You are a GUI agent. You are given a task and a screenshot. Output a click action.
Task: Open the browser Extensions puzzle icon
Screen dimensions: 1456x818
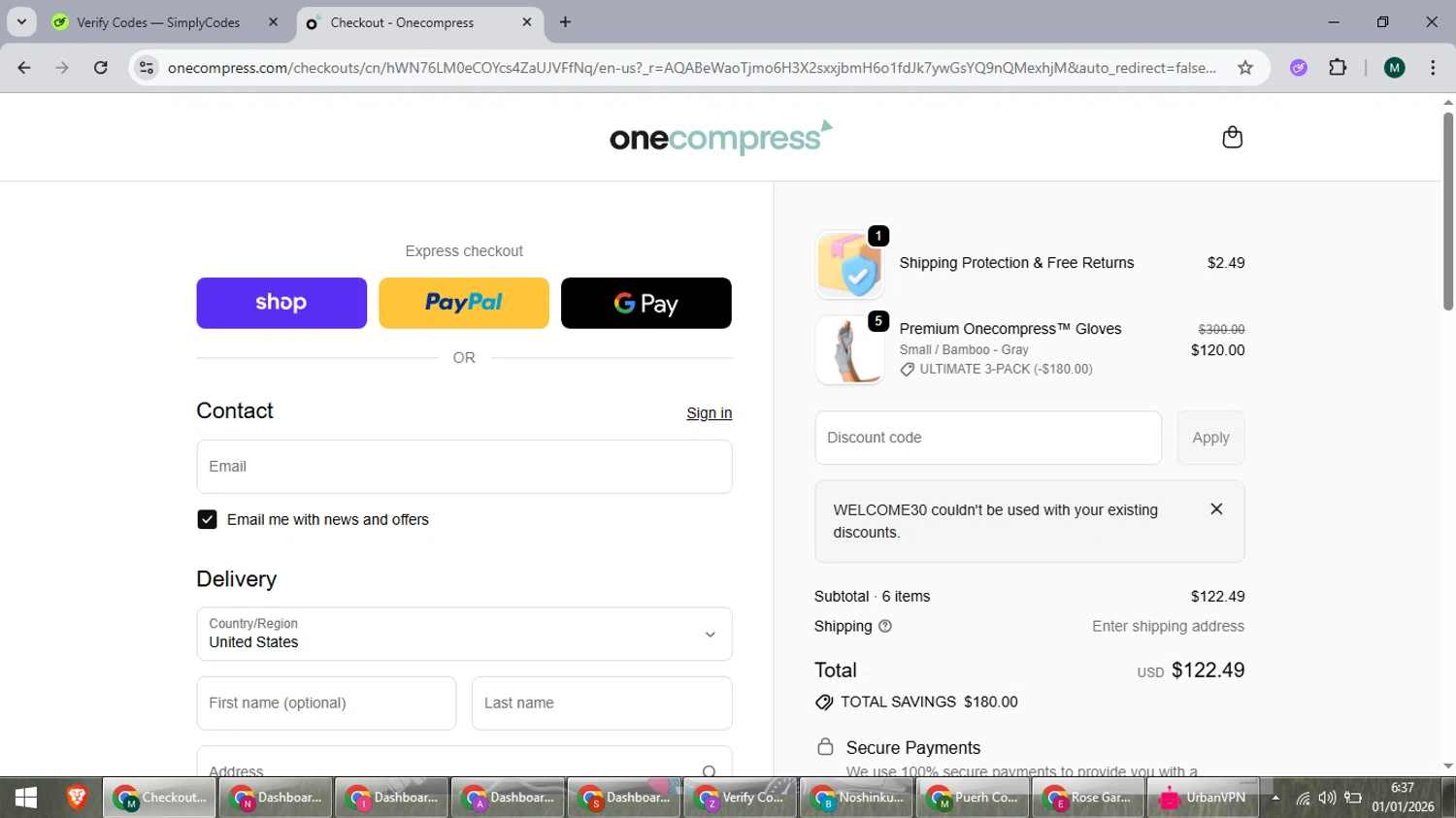(x=1338, y=68)
